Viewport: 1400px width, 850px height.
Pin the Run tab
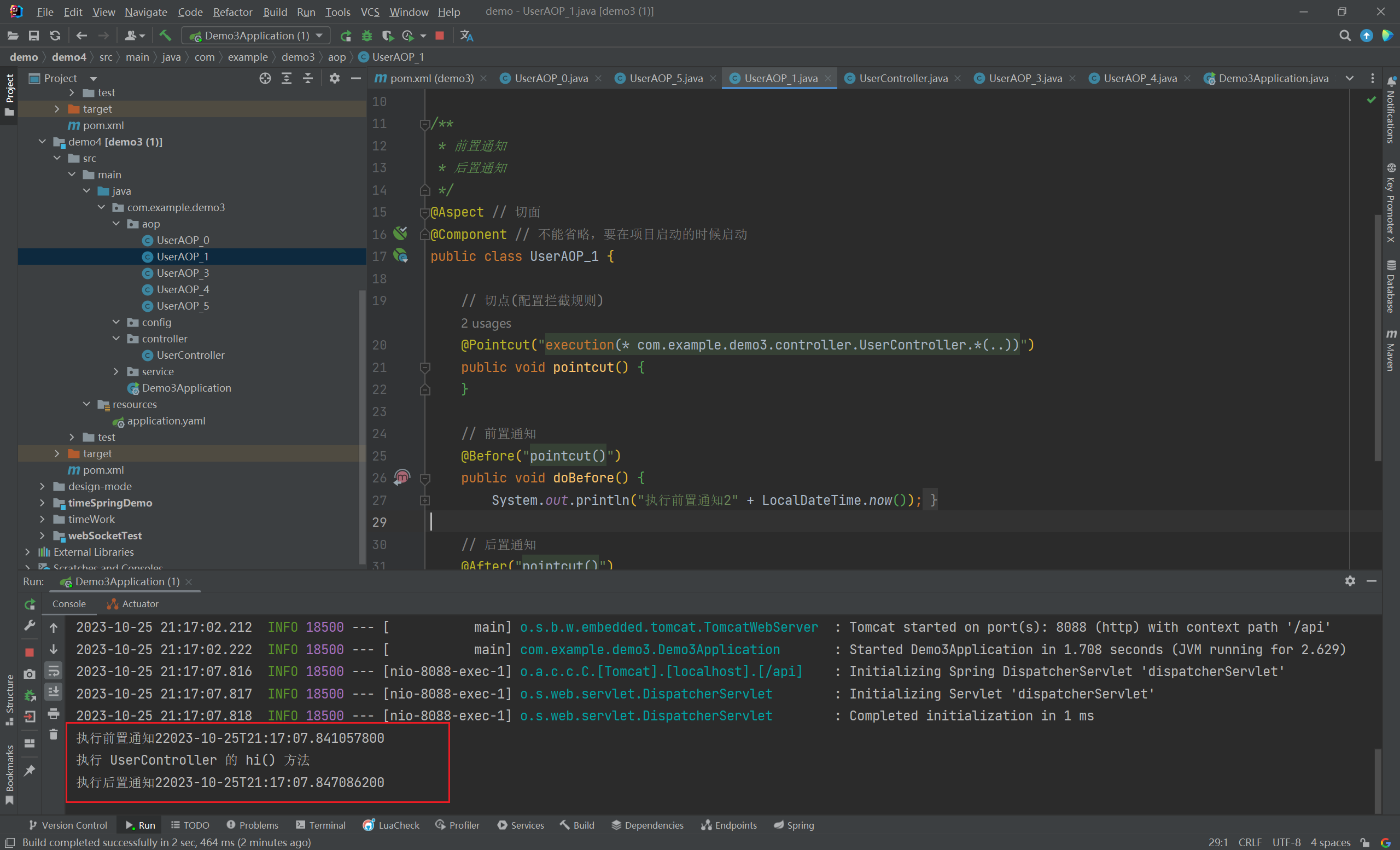click(30, 771)
